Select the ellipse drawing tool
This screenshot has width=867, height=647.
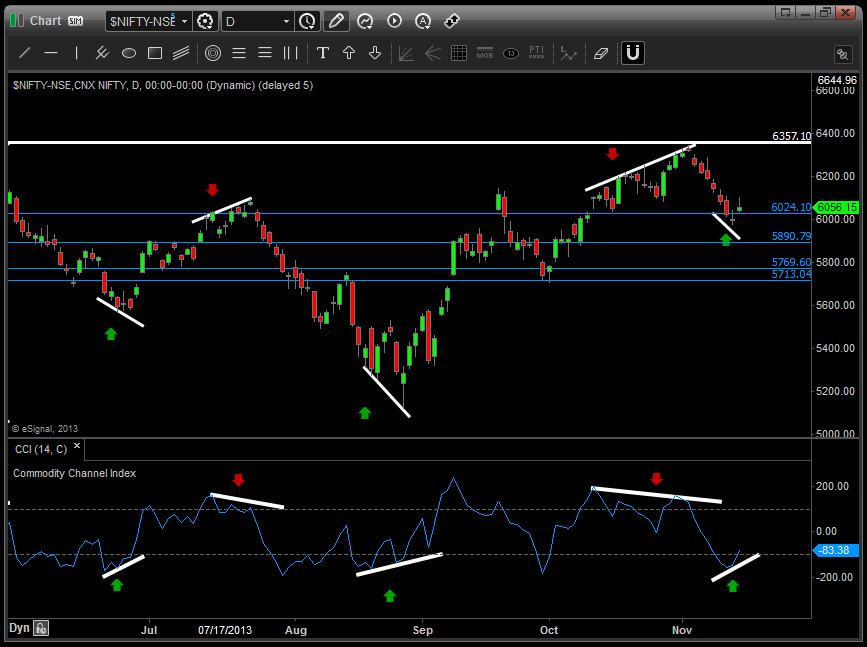click(x=129, y=53)
